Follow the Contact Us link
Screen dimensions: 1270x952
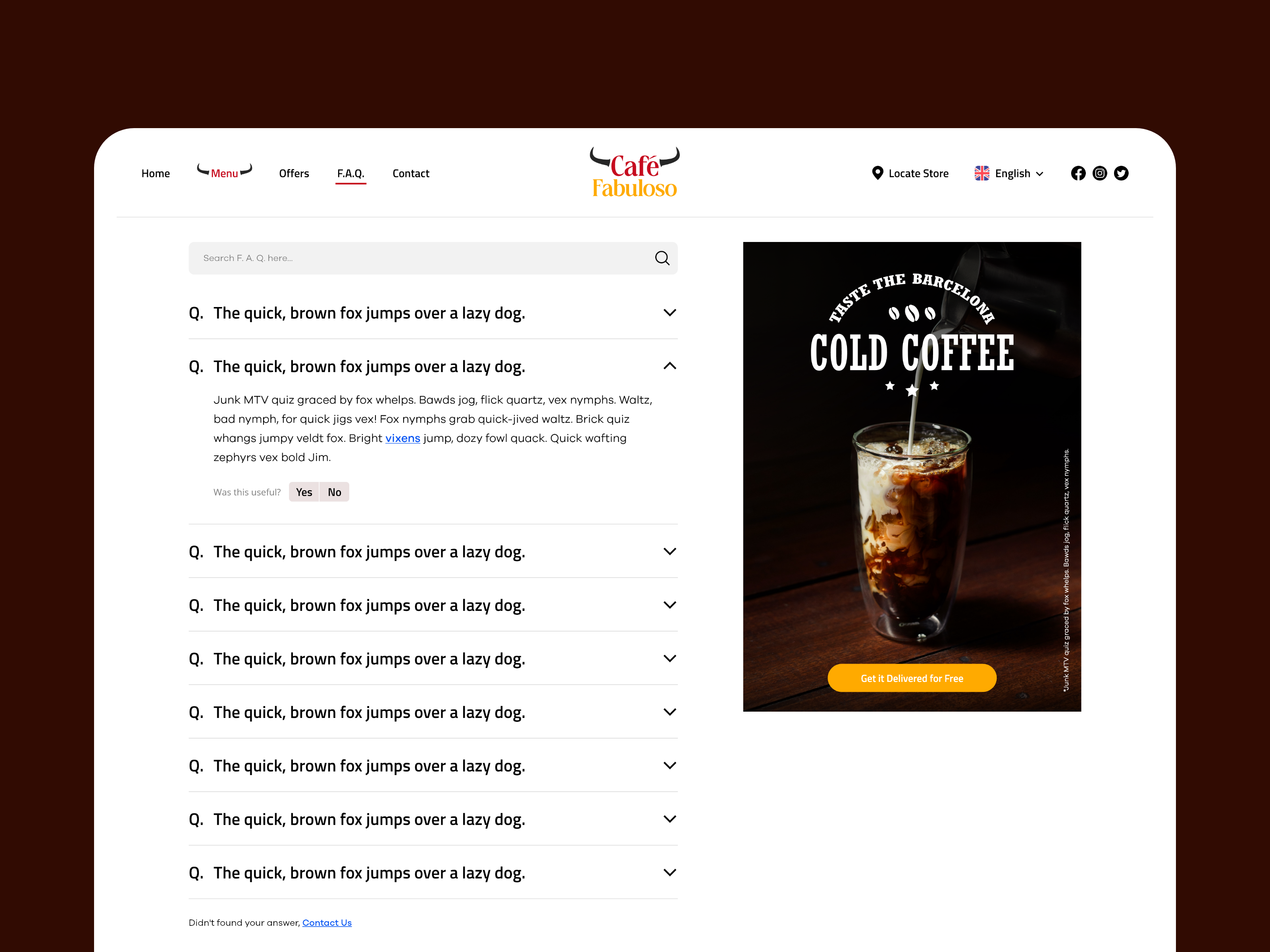tap(327, 923)
